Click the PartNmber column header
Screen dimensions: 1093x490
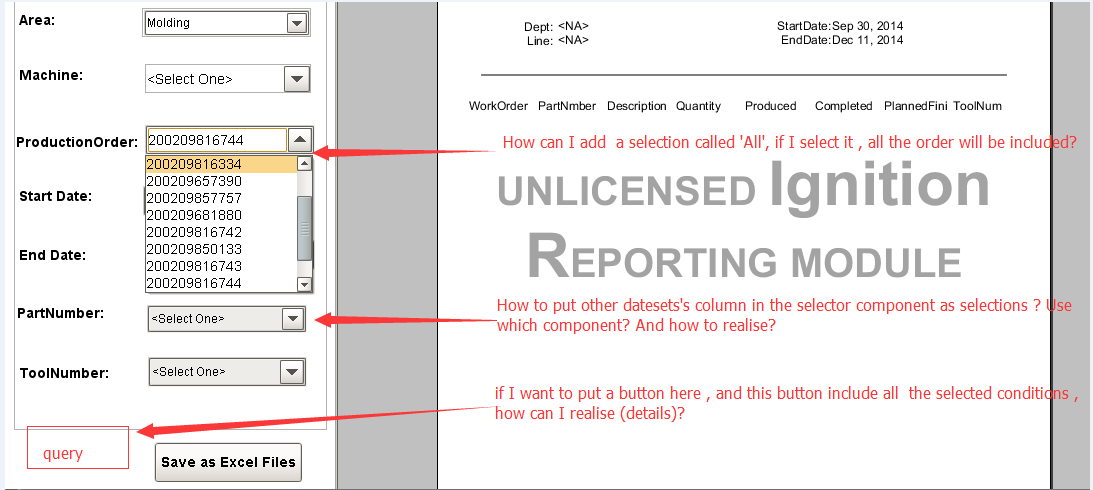(x=567, y=106)
